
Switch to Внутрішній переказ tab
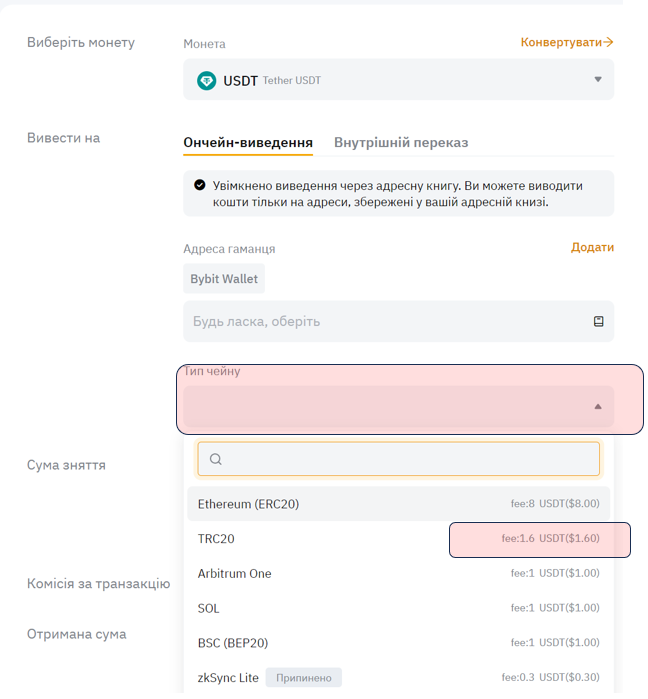click(401, 143)
